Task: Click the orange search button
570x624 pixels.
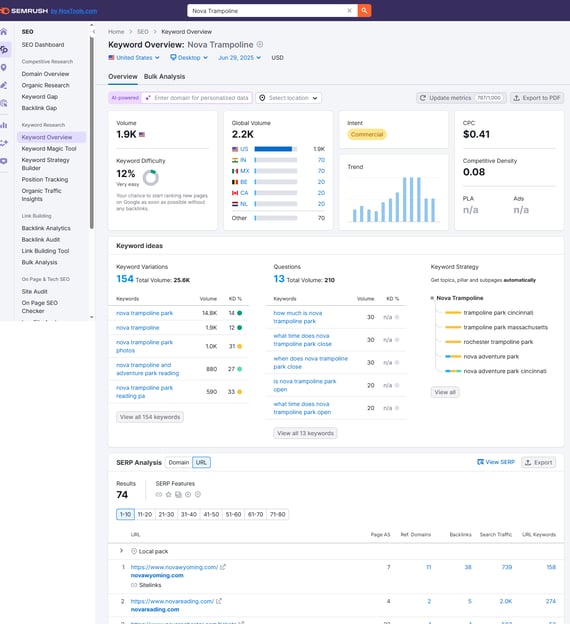Action: [364, 11]
